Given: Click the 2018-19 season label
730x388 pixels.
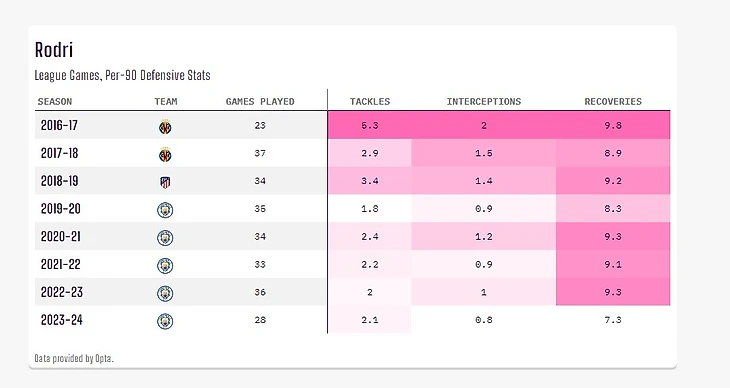Looking at the screenshot, I should click(60, 181).
